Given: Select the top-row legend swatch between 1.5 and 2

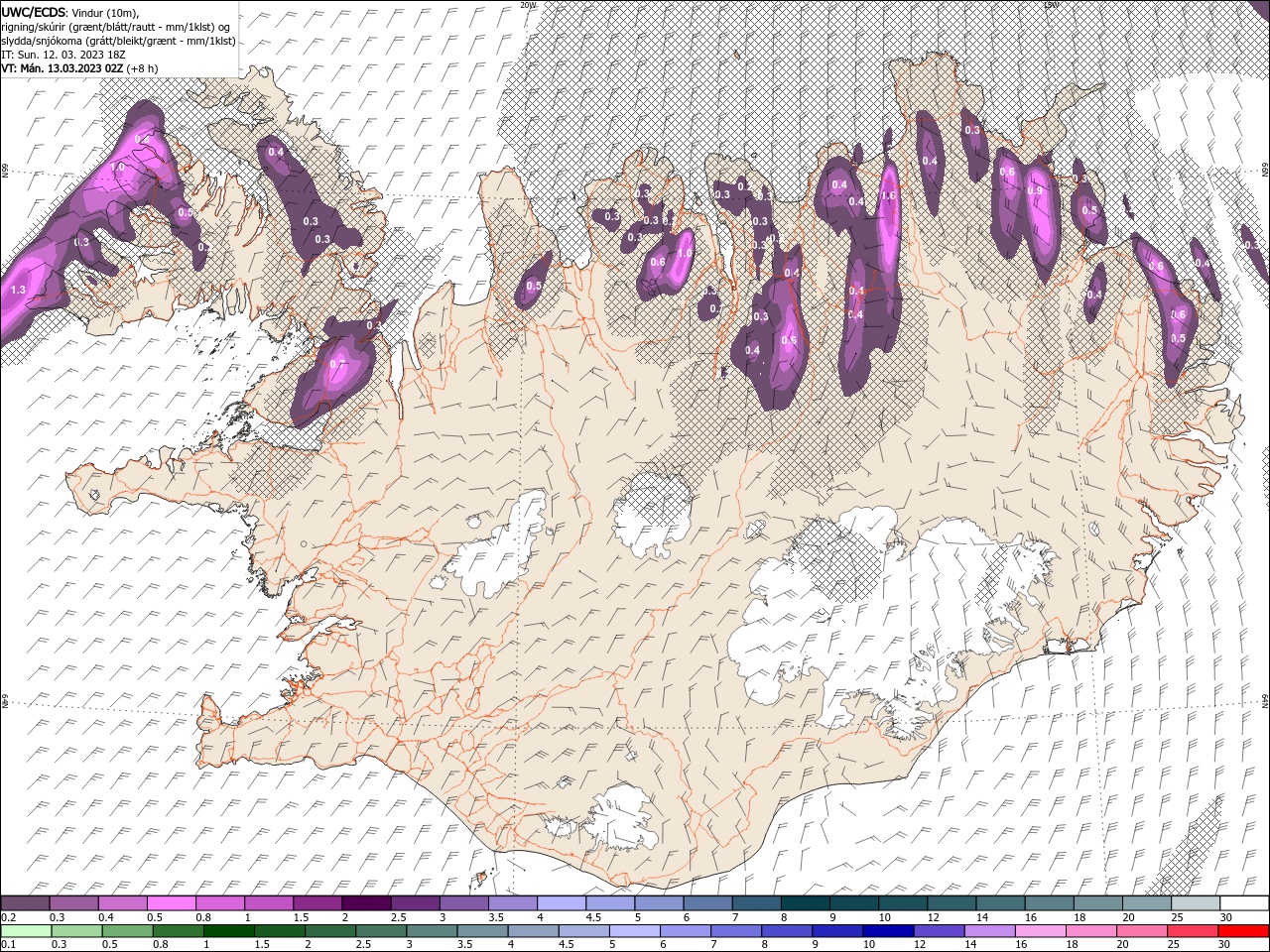Looking at the screenshot, I should [x=317, y=903].
